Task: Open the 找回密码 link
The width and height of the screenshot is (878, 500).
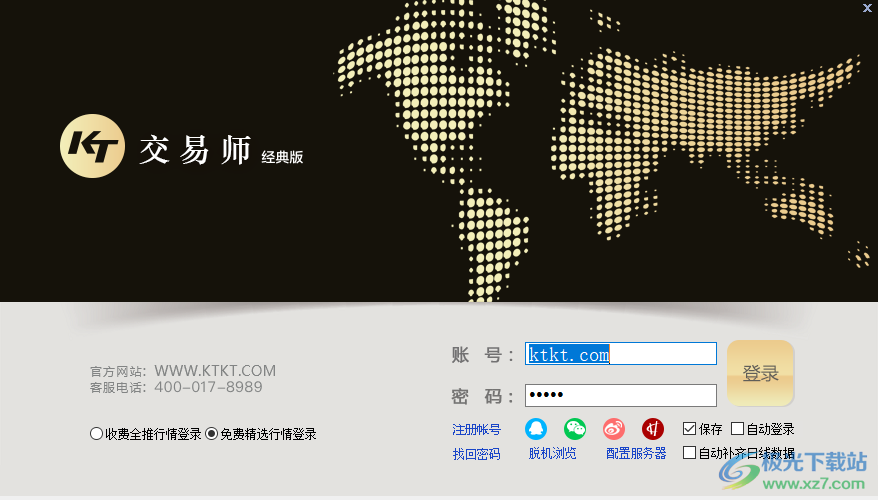Action: click(477, 454)
